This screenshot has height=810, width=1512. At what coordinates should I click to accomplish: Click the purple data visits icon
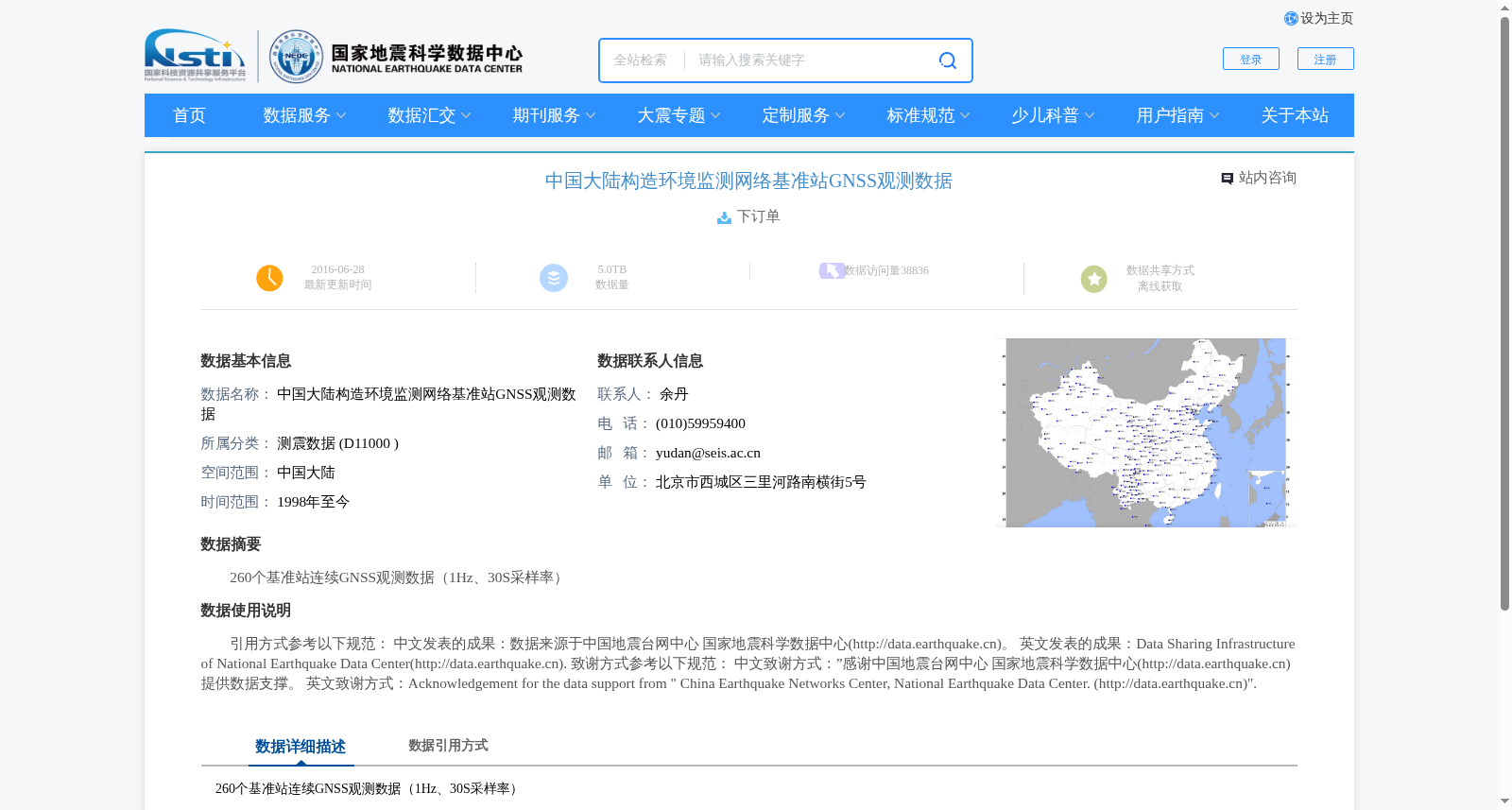point(832,270)
